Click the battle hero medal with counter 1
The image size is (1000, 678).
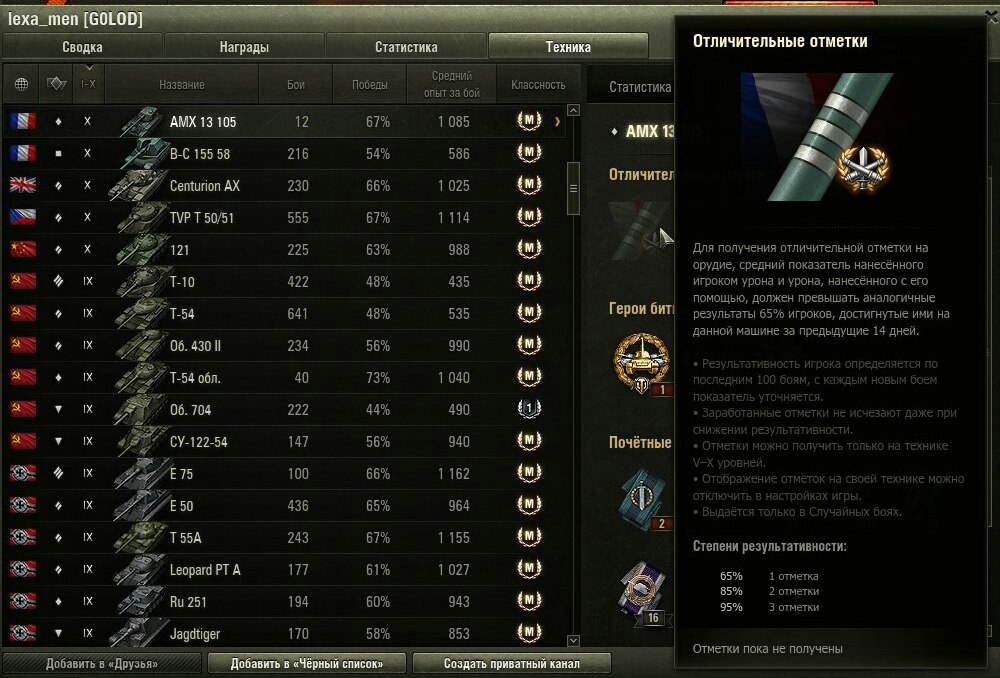pos(641,362)
